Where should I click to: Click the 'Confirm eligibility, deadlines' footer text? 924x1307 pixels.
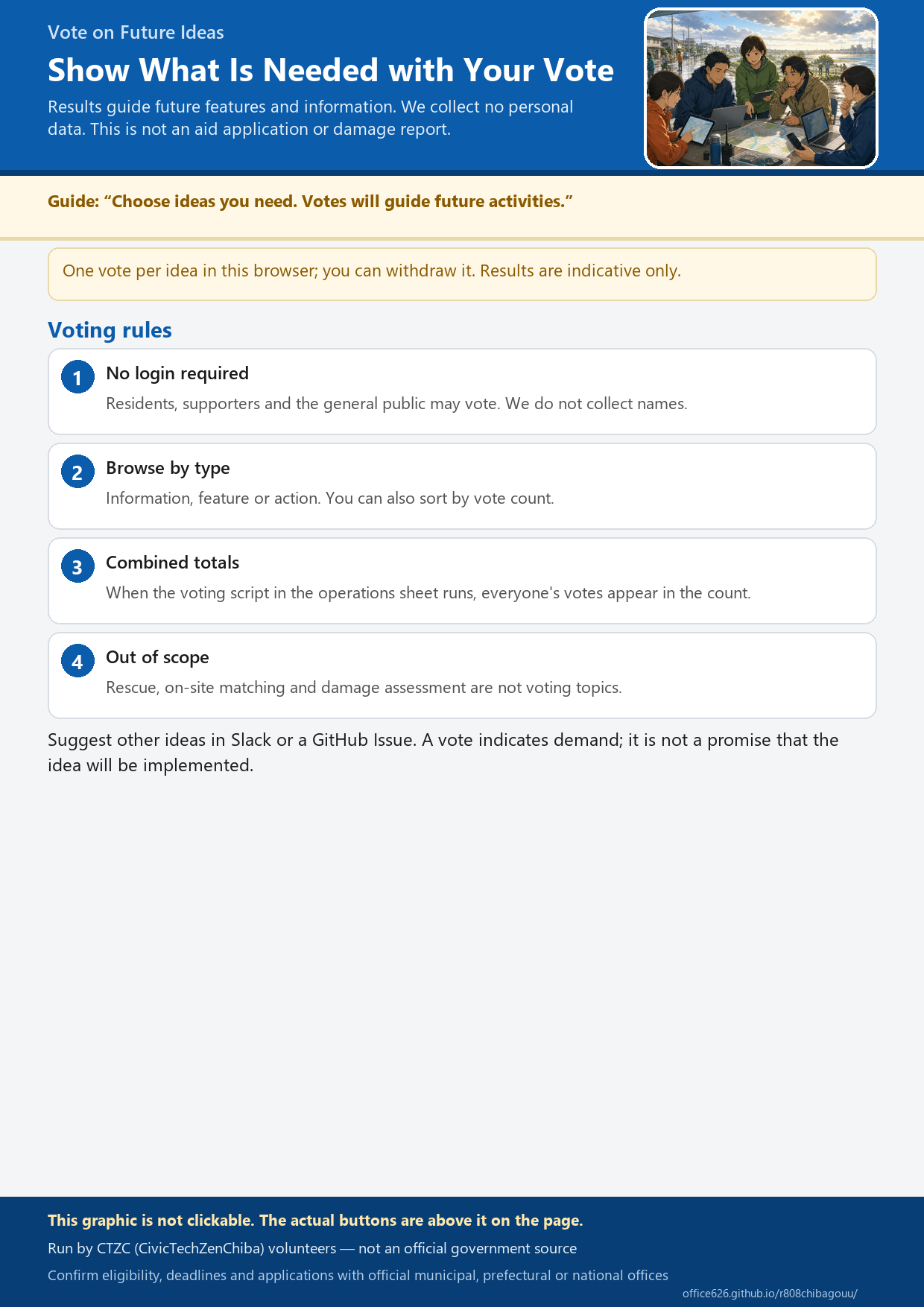click(358, 1275)
